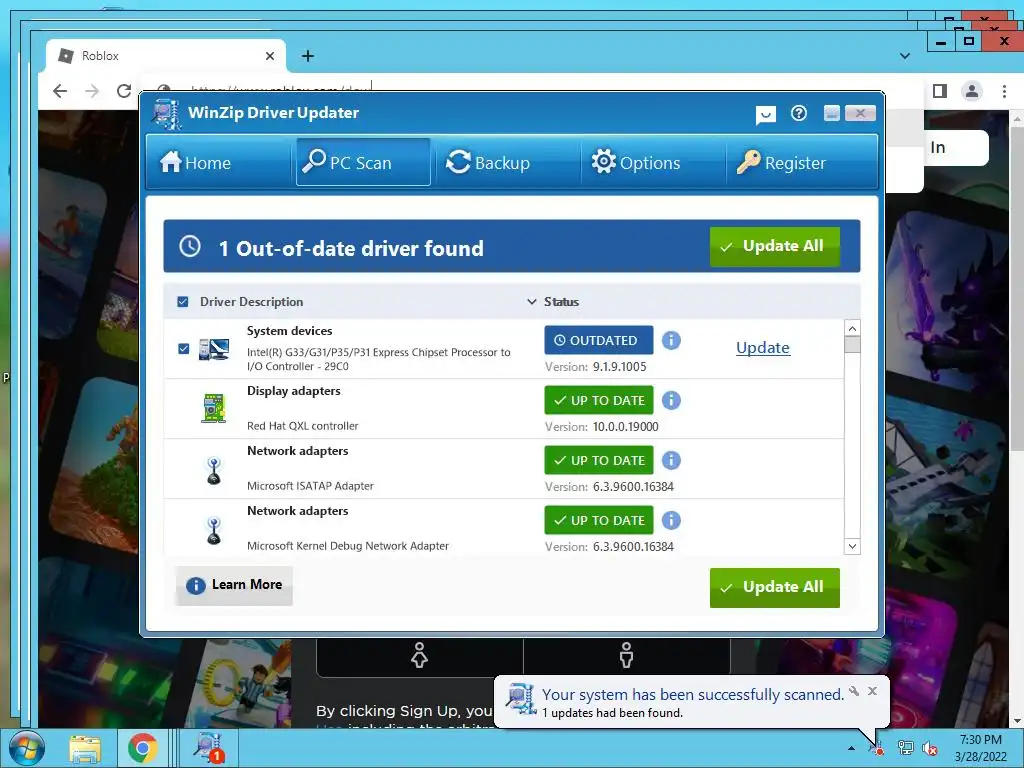Click the wrench icon in notification balloon
1024x768 pixels.
tap(854, 691)
